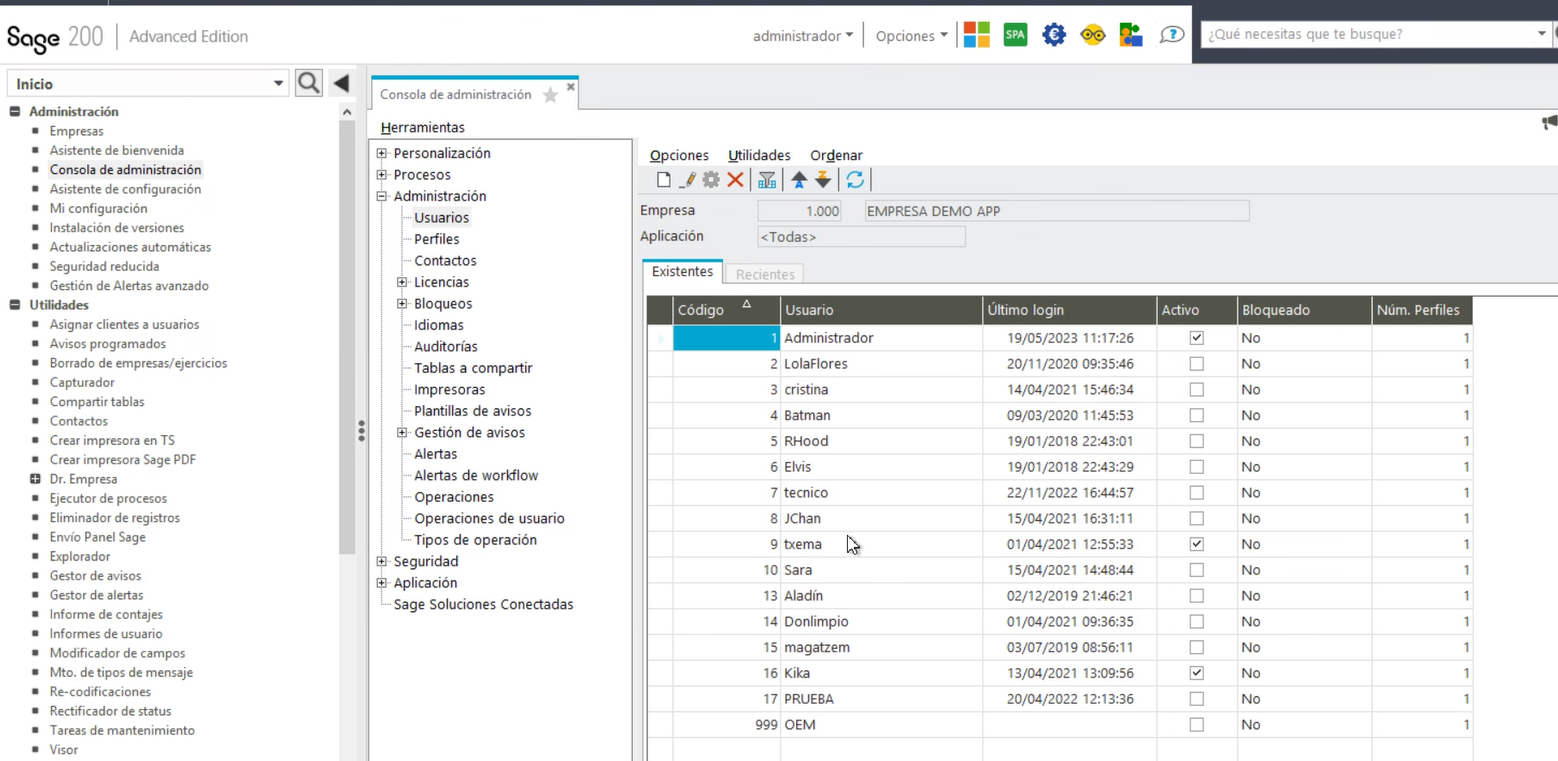The width and height of the screenshot is (1558, 761).
Task: Click the green SPA icon
Action: (x=1015, y=35)
